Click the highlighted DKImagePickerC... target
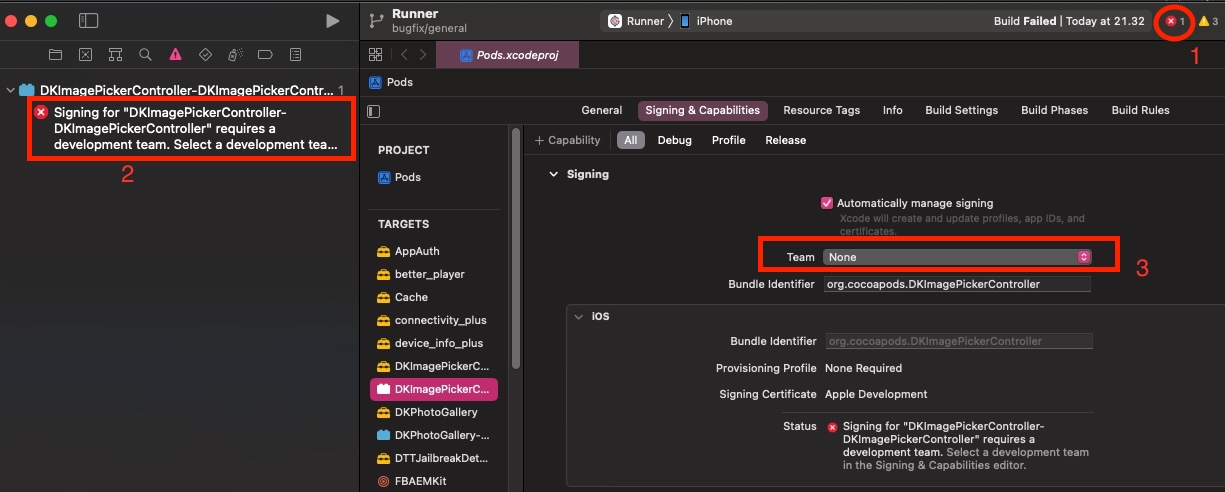This screenshot has width=1225, height=492. tap(434, 389)
